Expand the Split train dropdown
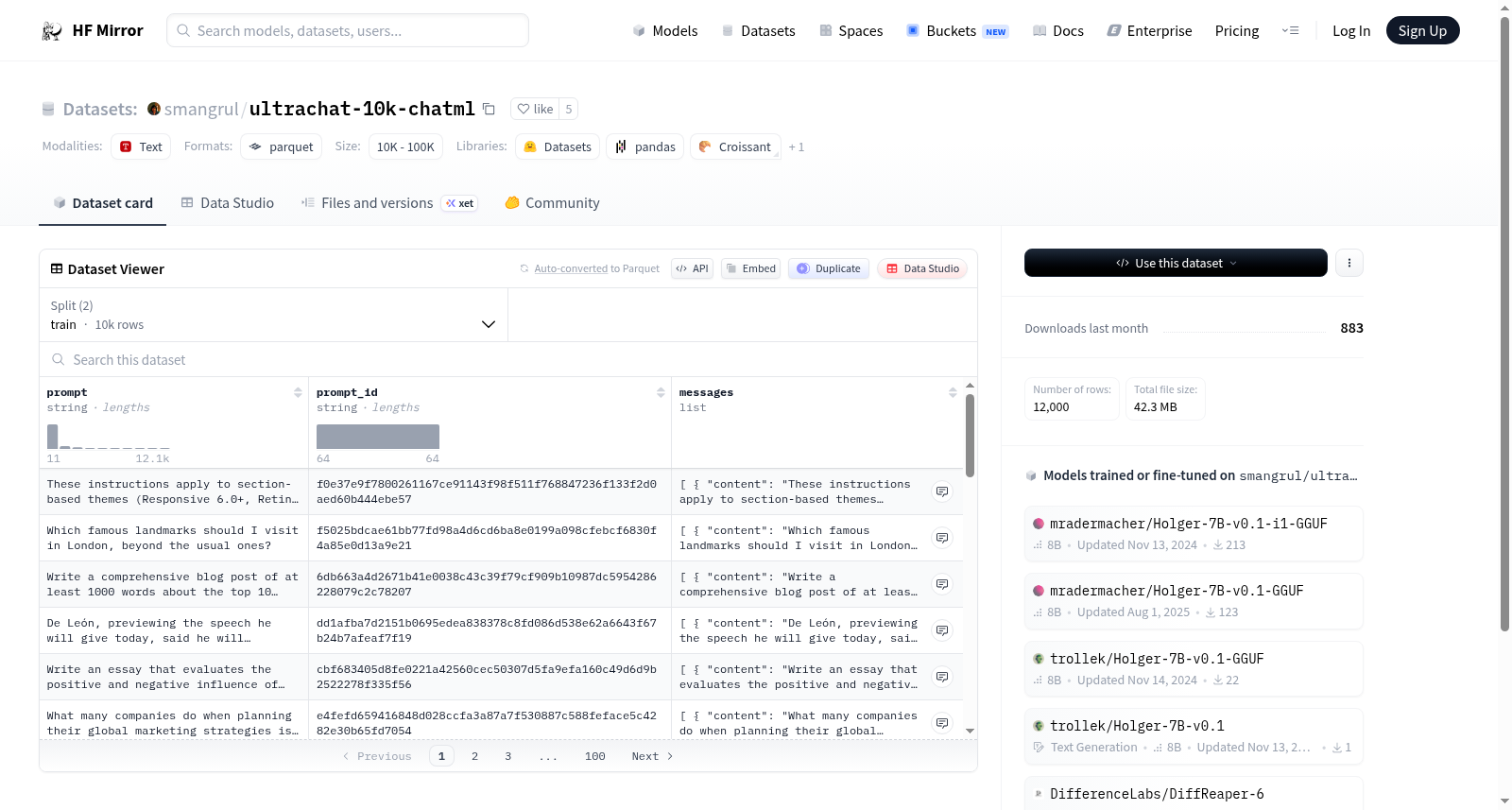Viewport: 1512px width, 810px height. [x=273, y=315]
